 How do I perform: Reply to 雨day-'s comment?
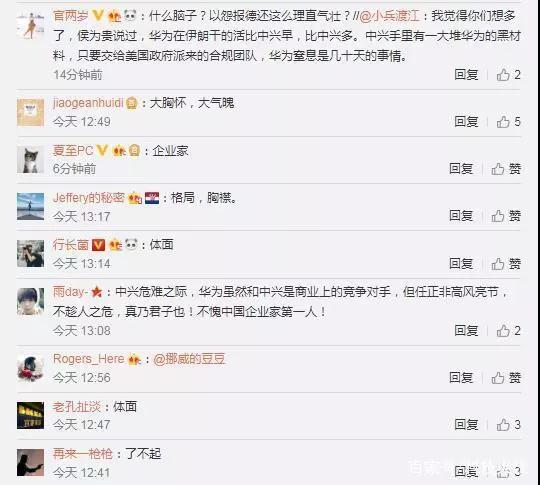[x=466, y=331]
